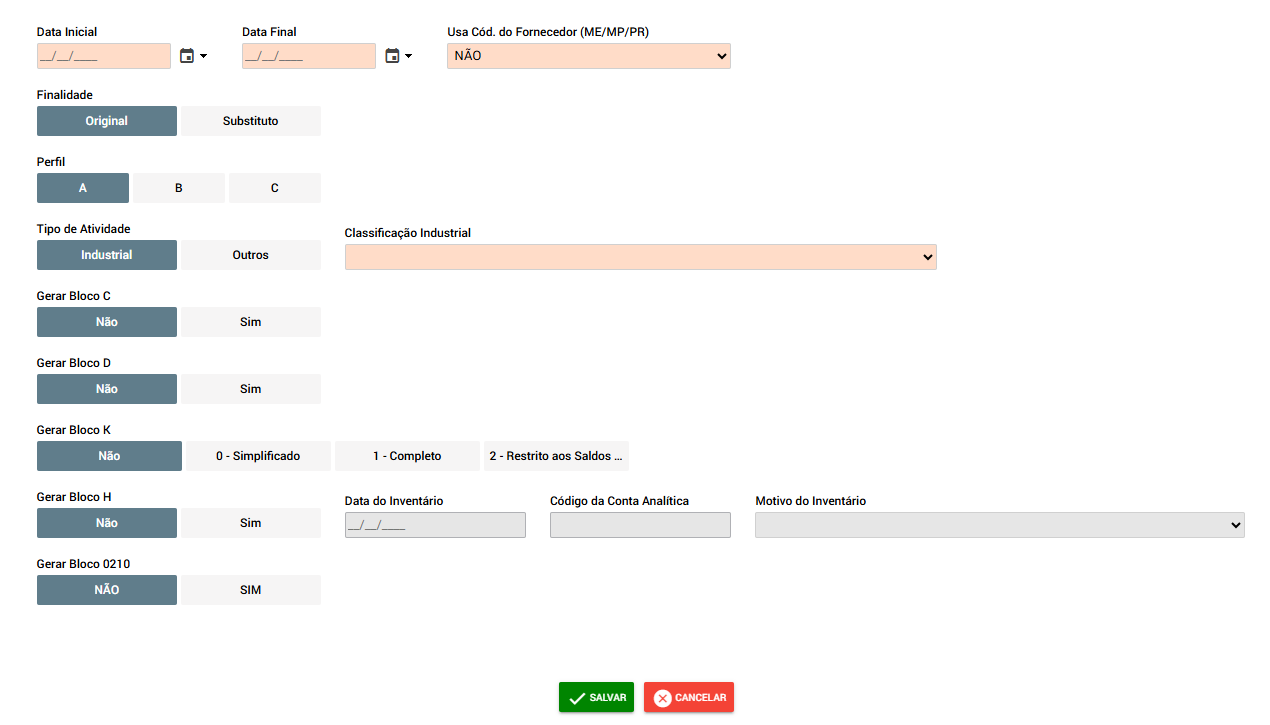
Task: Expand the Classificação Industrial dropdown
Action: pos(640,257)
